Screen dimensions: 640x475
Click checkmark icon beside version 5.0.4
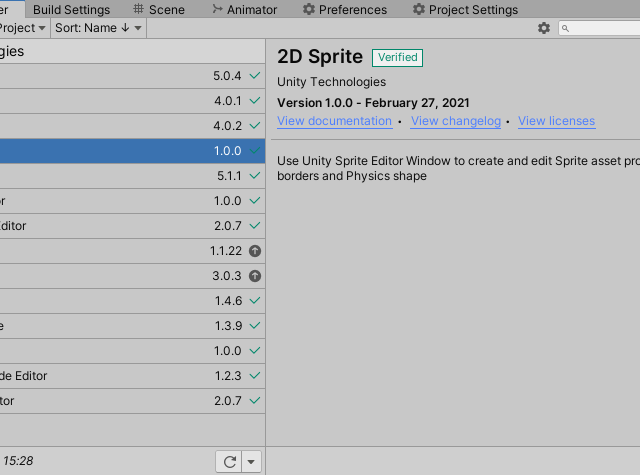pyautogui.click(x=255, y=75)
